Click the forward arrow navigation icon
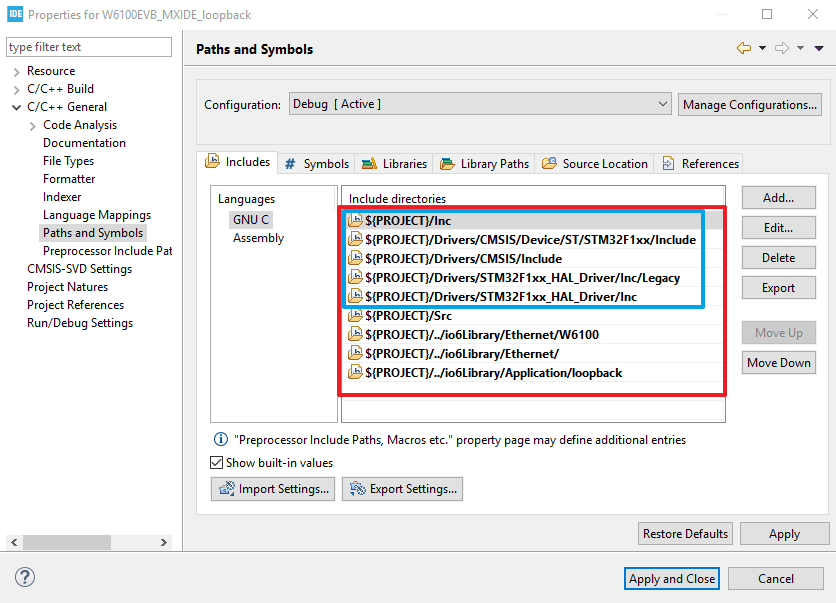Image resolution: width=836 pixels, height=603 pixels. coord(782,49)
